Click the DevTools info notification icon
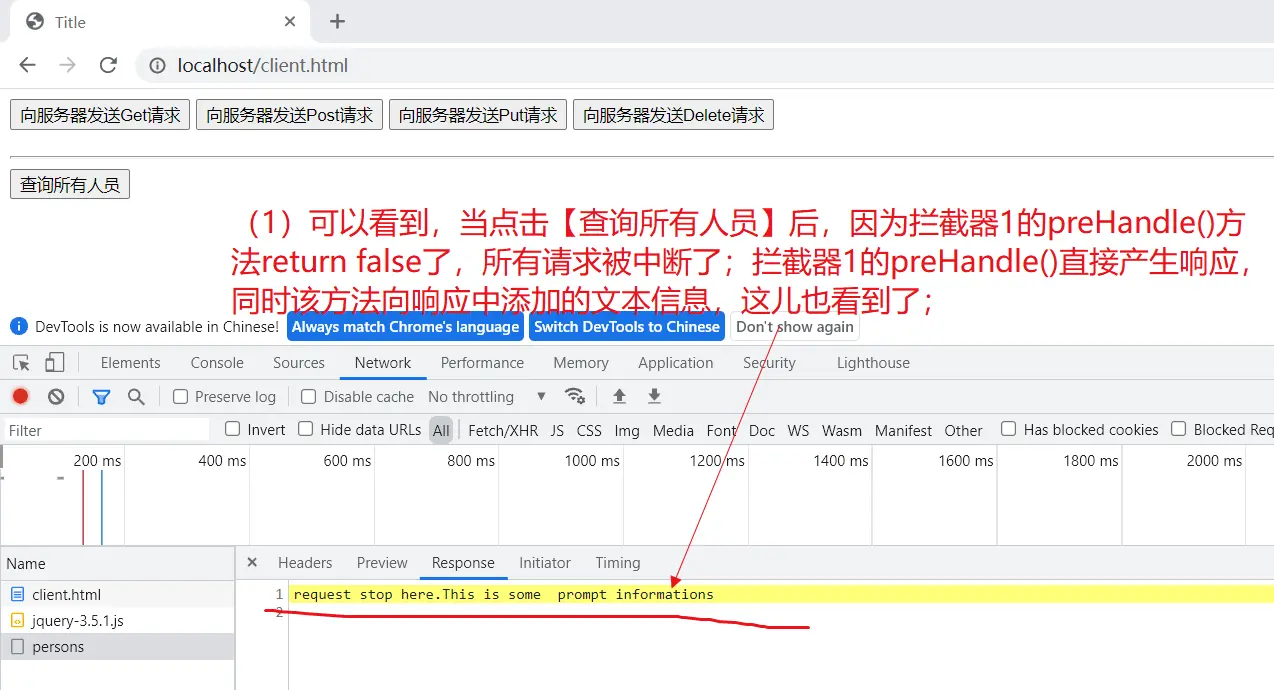 (x=18, y=326)
